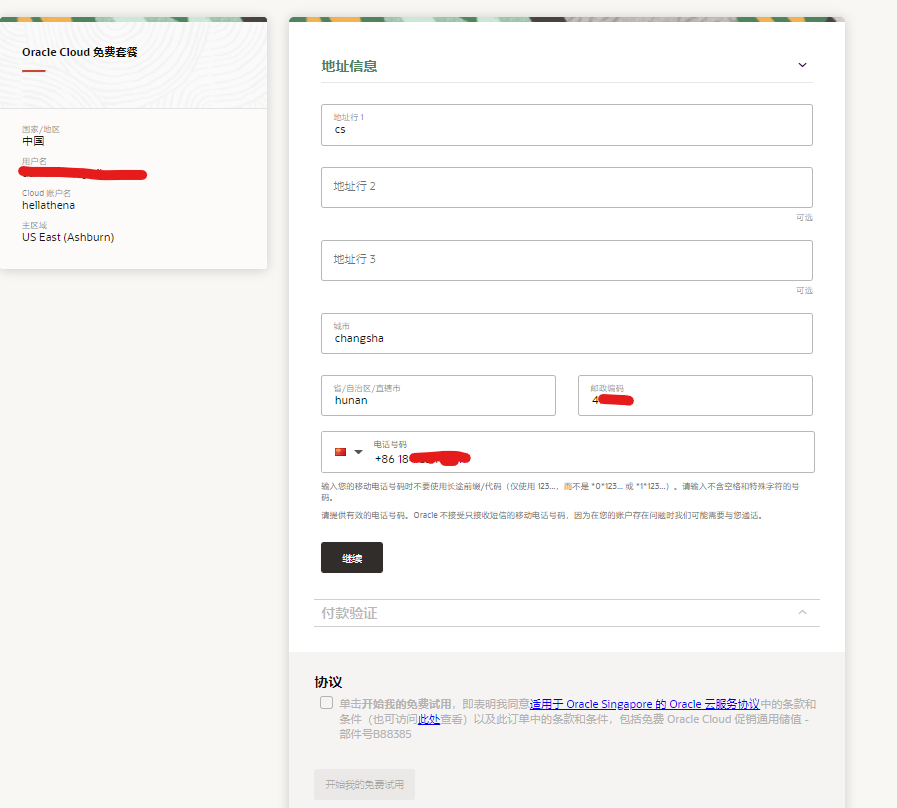This screenshot has height=808, width=897.
Task: Click the 省/自治区/直辖市 field containing hunan
Action: tap(438, 395)
